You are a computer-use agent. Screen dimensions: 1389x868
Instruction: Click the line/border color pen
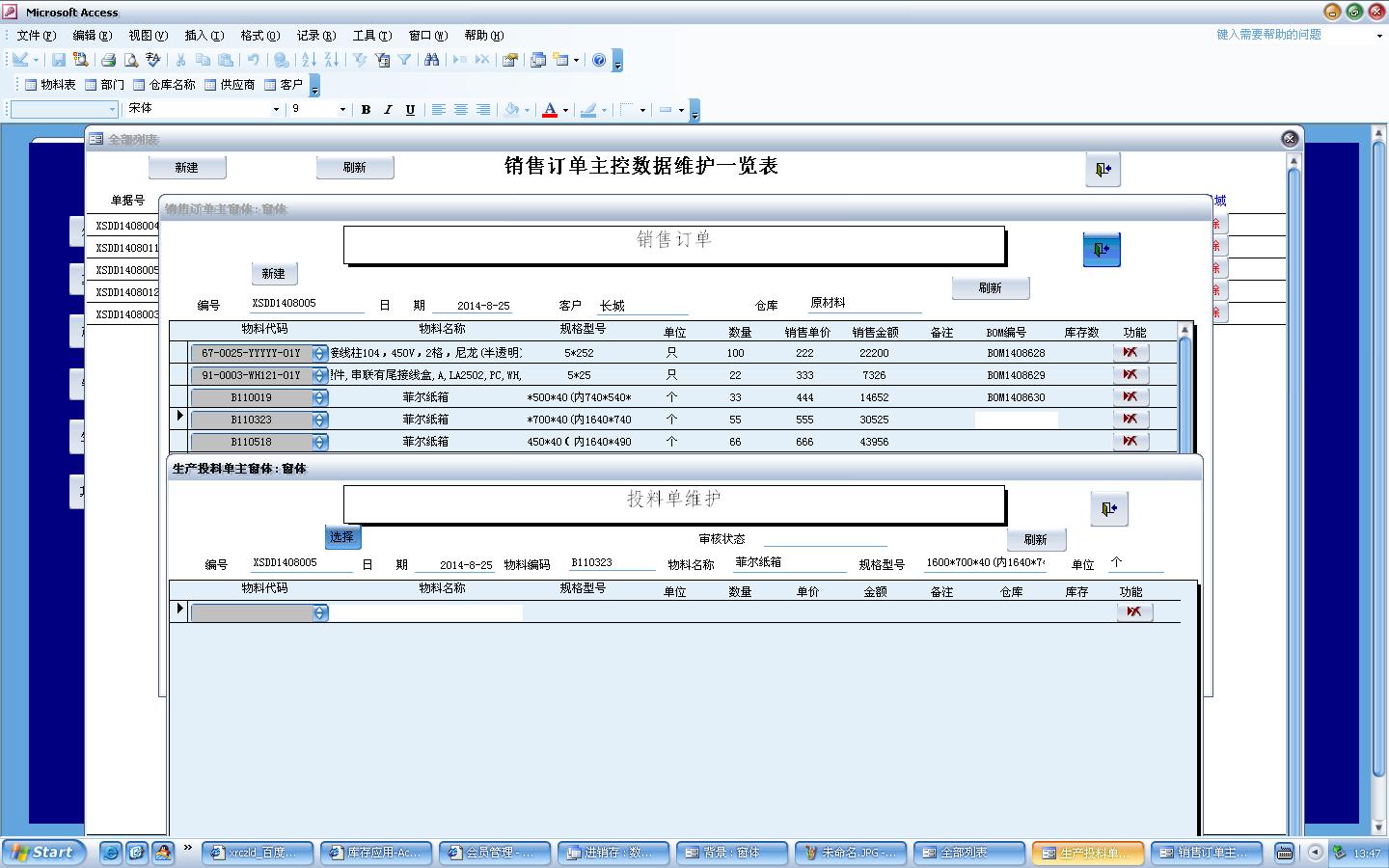(588, 110)
